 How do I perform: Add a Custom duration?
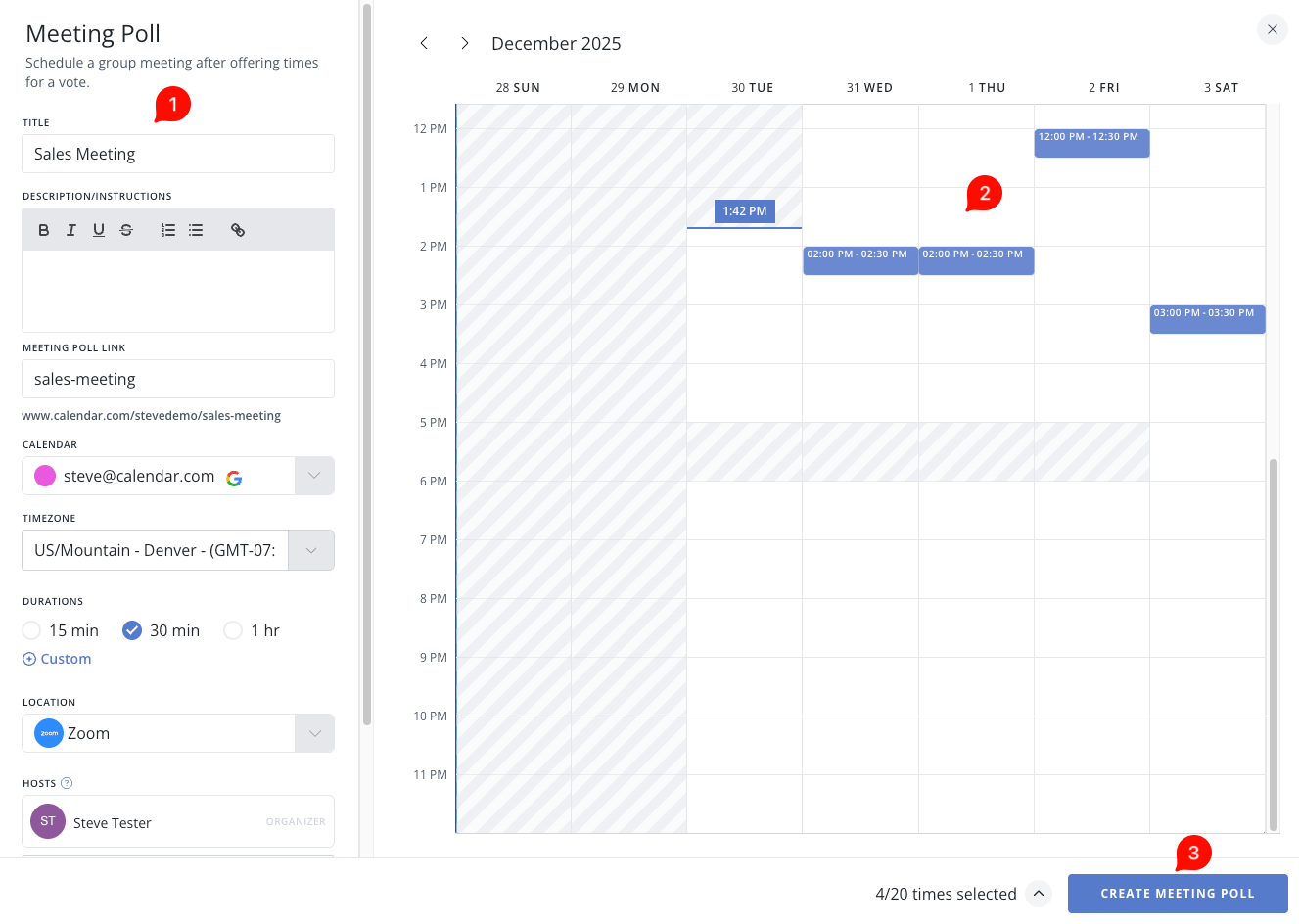coord(57,659)
